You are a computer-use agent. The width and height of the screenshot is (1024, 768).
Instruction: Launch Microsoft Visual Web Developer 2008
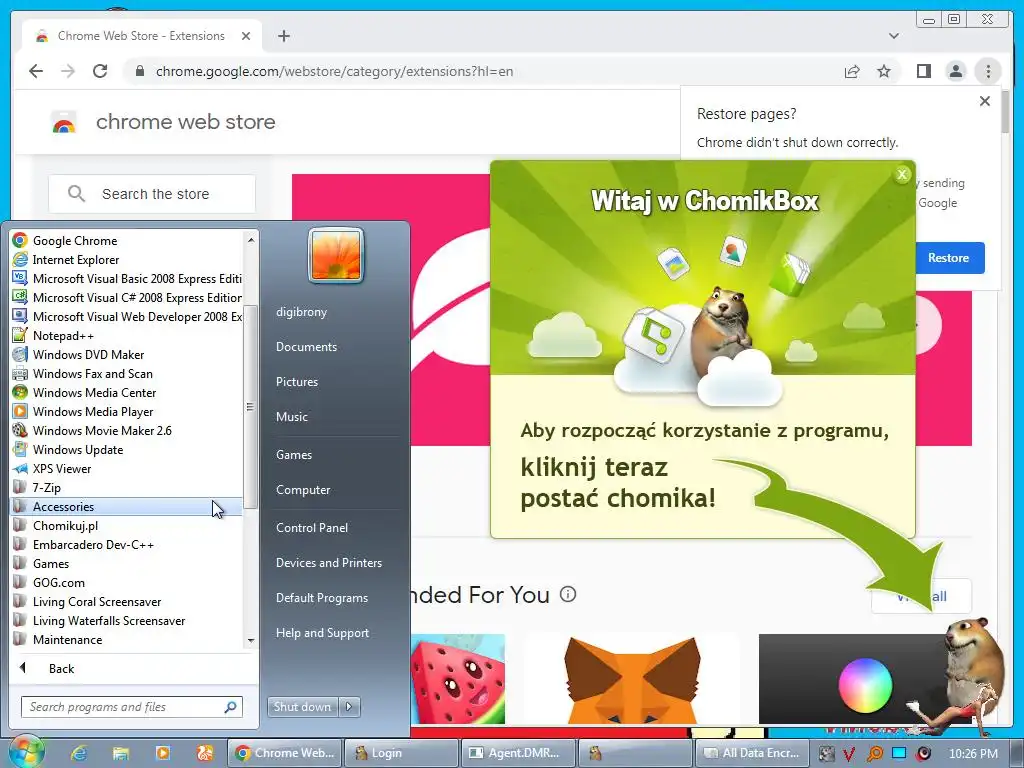pyautogui.click(x=127, y=316)
